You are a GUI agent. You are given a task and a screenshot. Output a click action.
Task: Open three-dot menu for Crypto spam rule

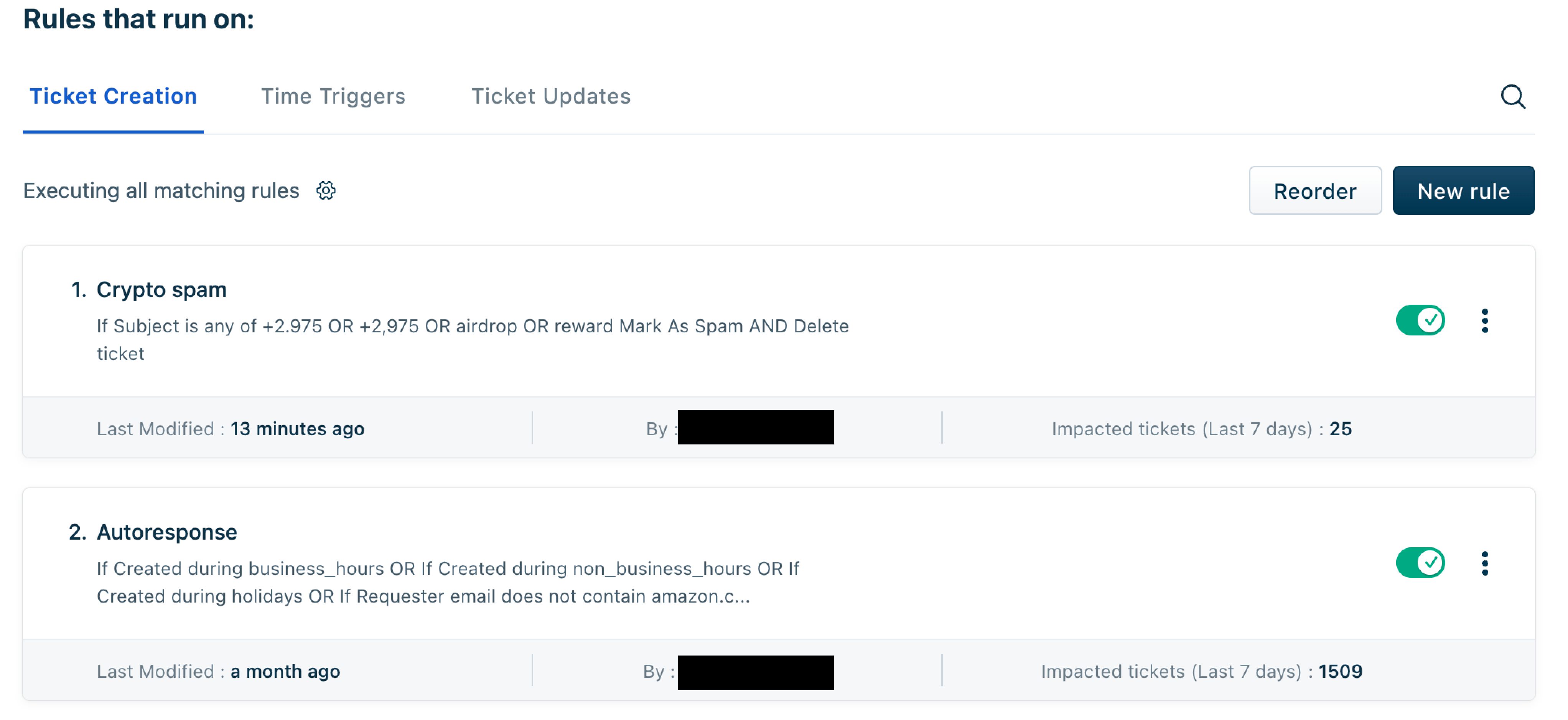point(1485,320)
